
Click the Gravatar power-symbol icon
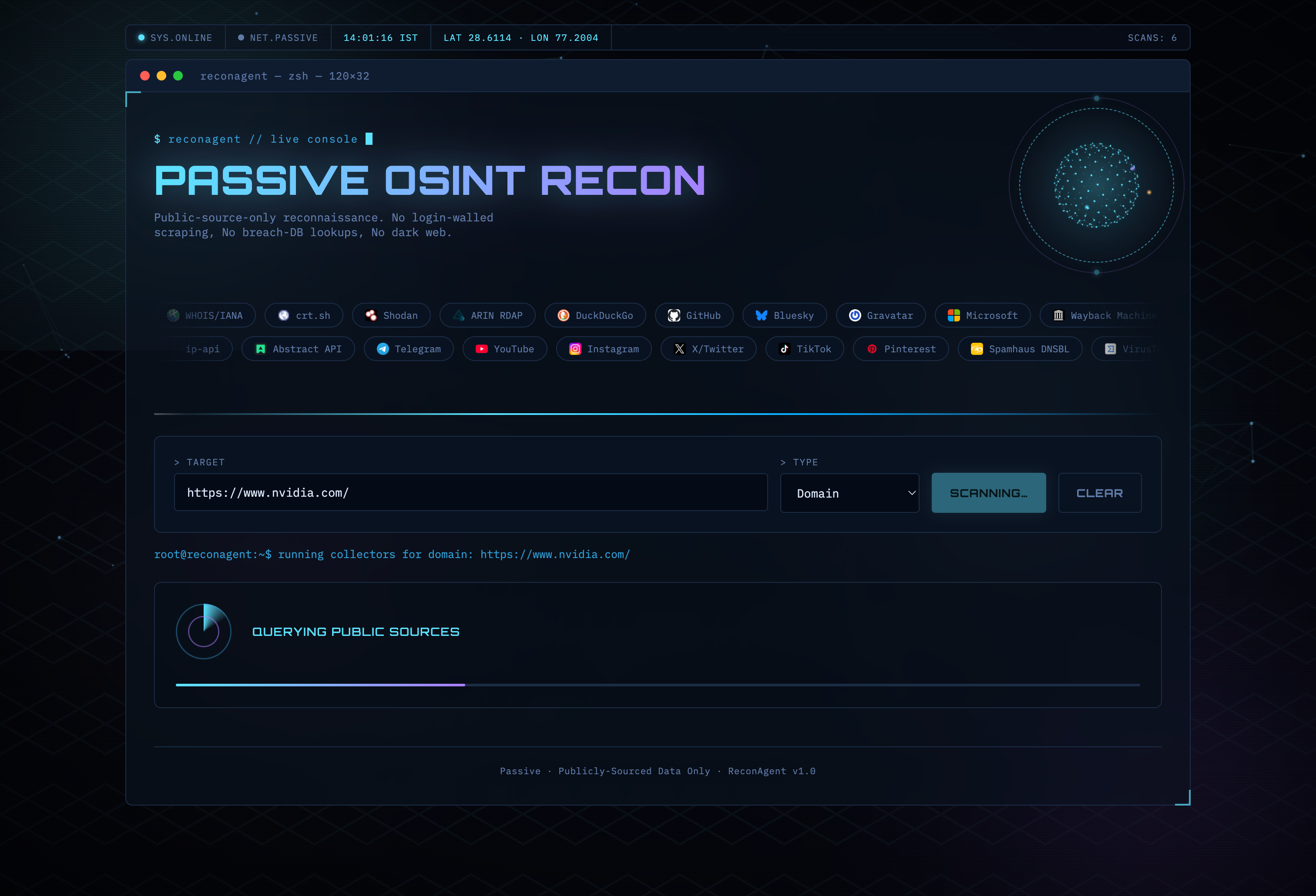[855, 315]
